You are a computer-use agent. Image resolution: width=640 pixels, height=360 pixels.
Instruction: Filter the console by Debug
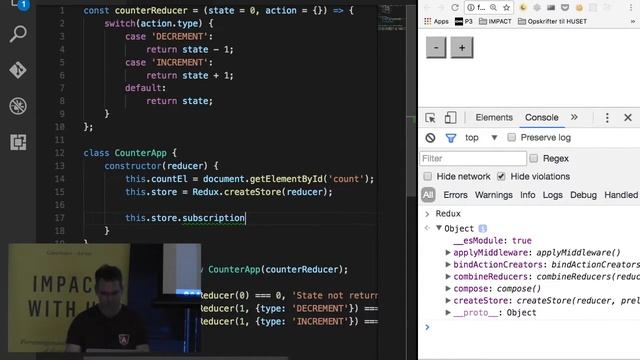(x=583, y=195)
